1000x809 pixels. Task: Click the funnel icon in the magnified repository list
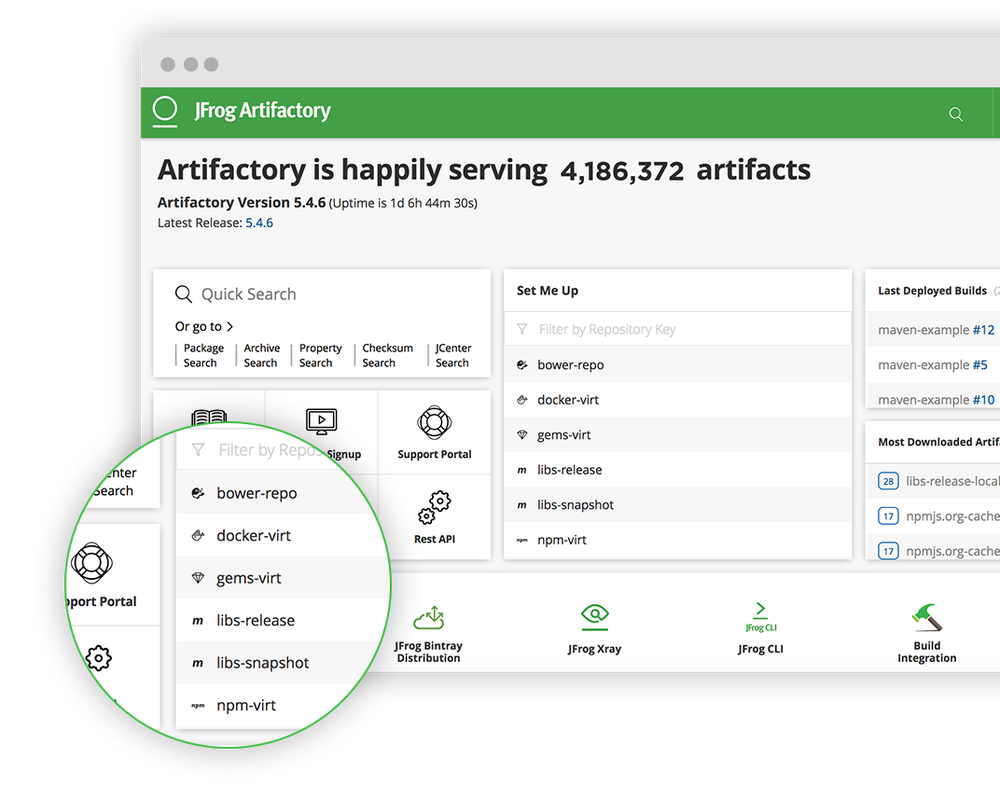[196, 452]
